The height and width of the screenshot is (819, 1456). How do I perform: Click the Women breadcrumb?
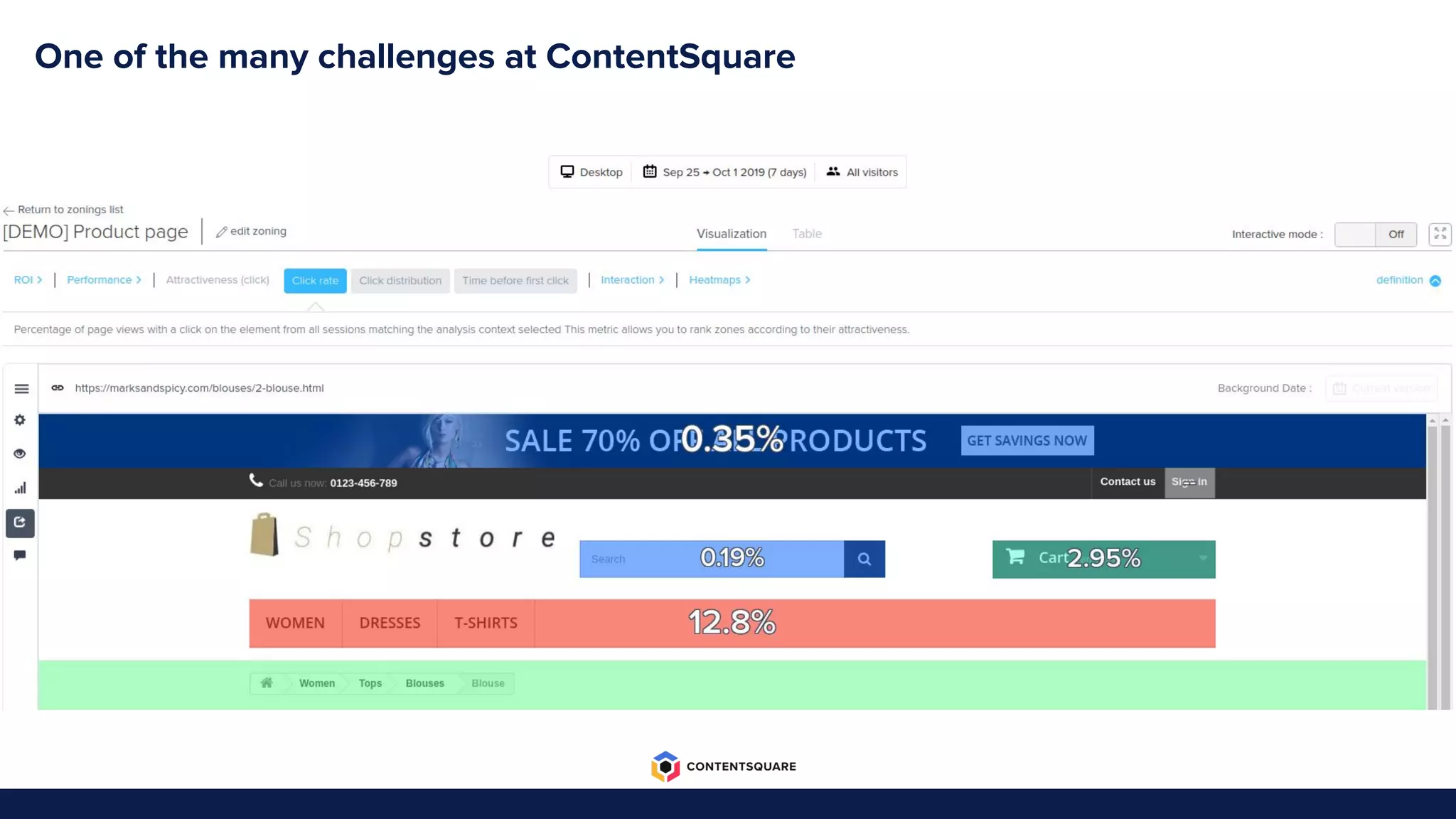[x=317, y=683]
